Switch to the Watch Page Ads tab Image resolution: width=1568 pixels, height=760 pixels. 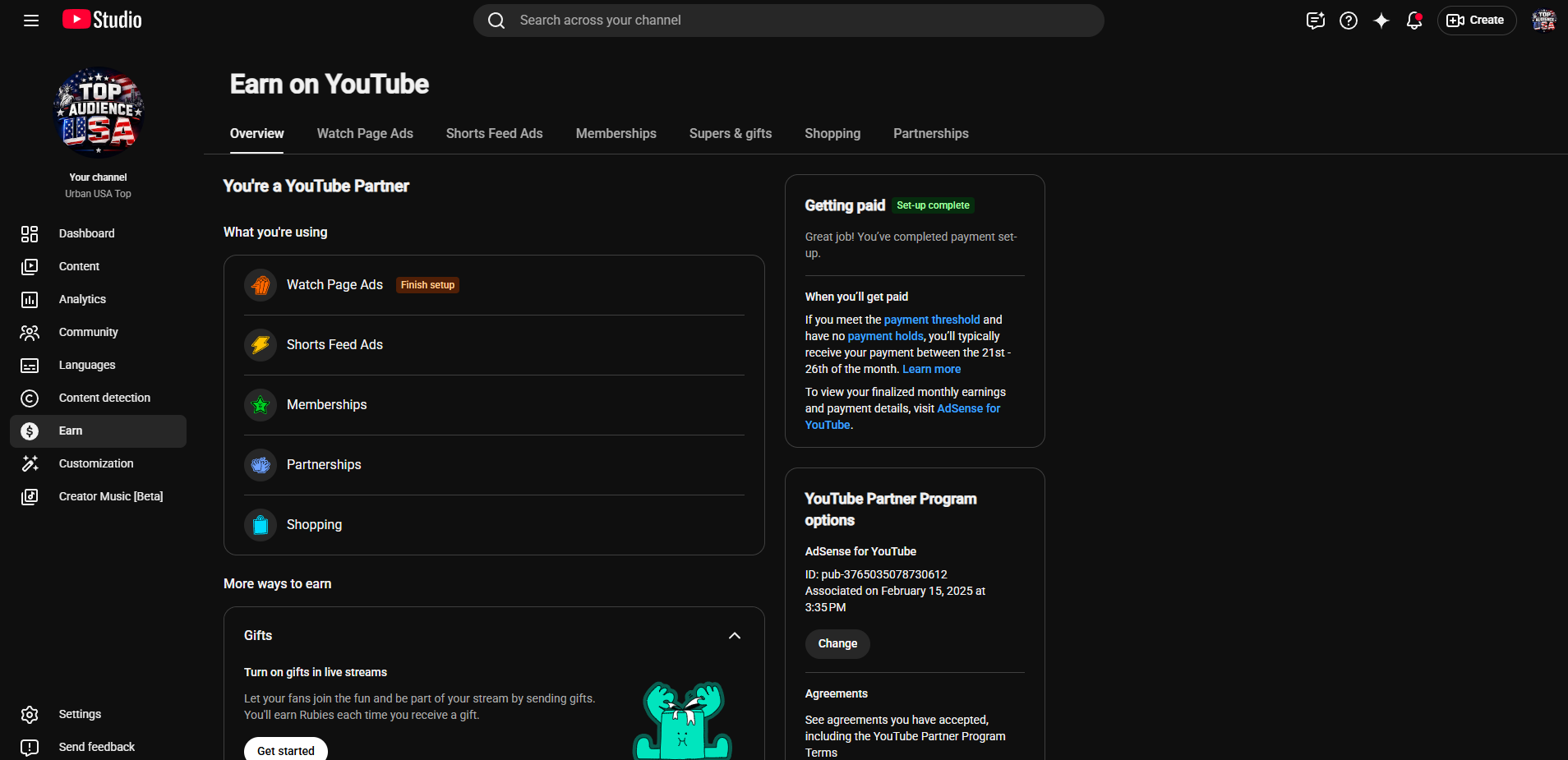(x=365, y=134)
